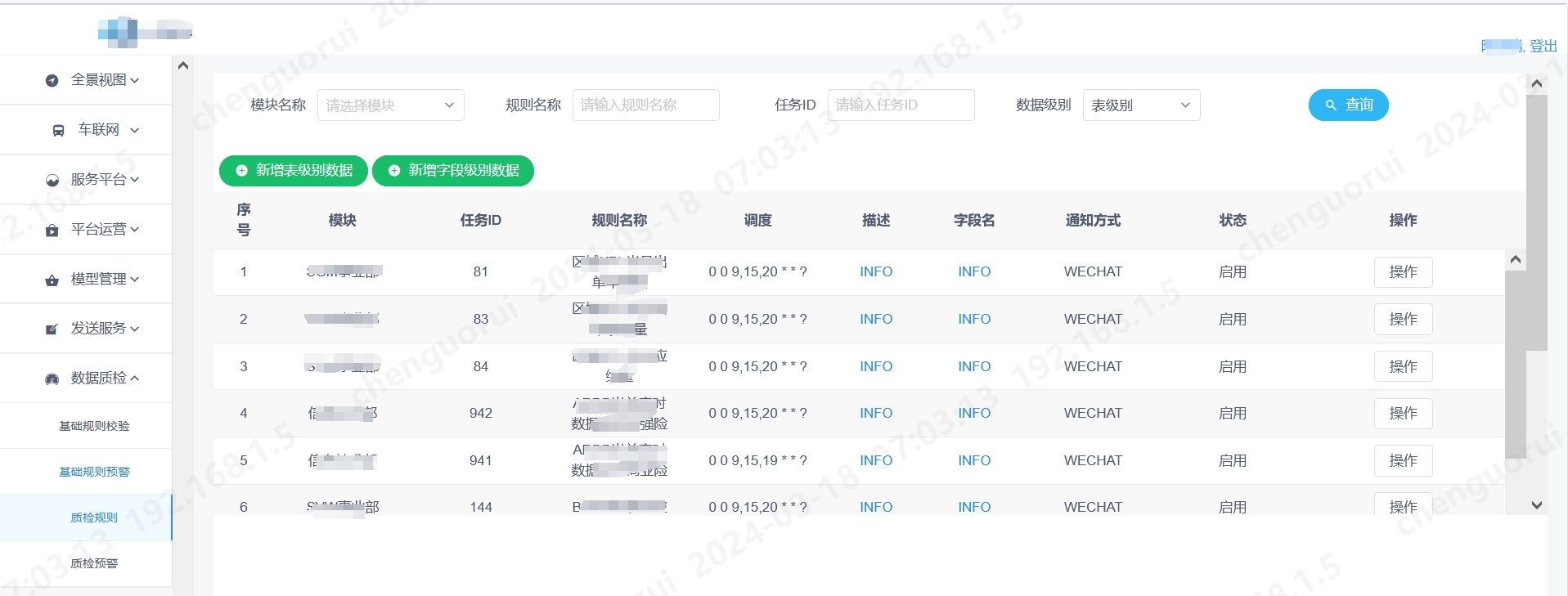Open 描述 INFO link for task 942
The width and height of the screenshot is (1568, 596).
point(876,413)
